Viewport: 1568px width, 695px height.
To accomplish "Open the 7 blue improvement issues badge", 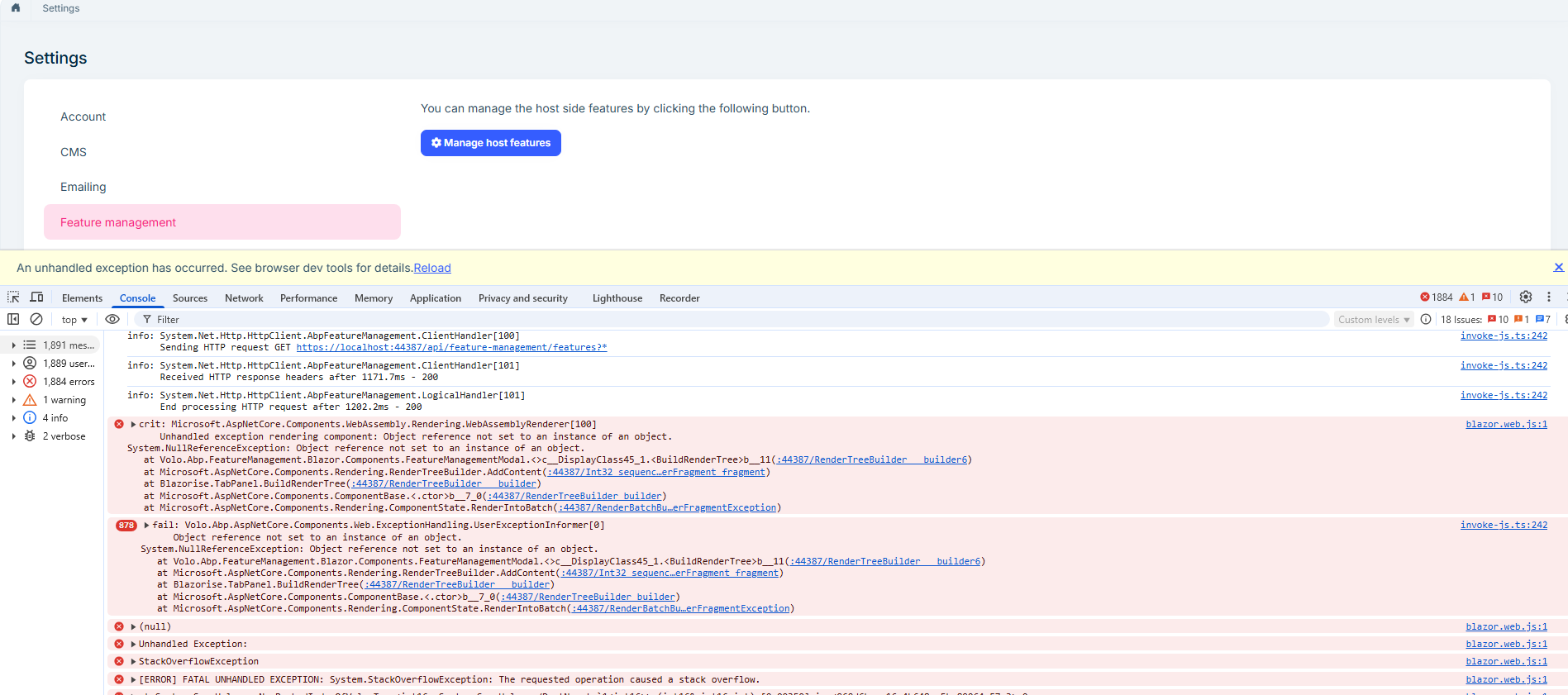I will click(1543, 319).
